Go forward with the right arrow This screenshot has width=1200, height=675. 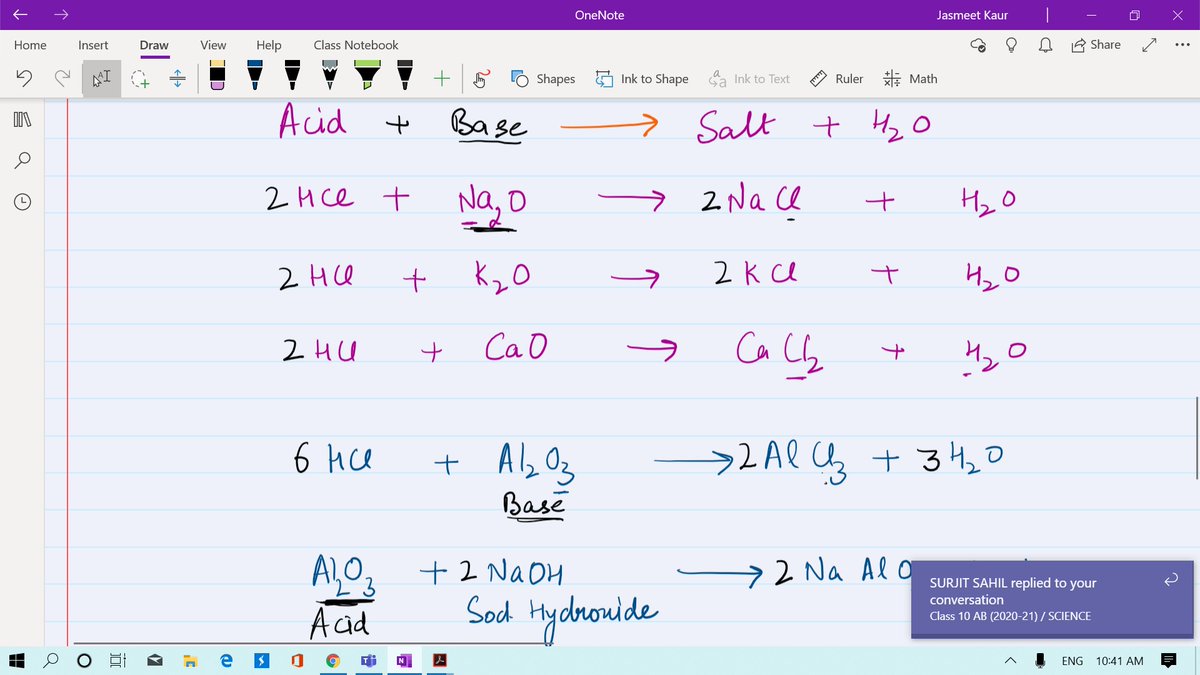(61, 15)
